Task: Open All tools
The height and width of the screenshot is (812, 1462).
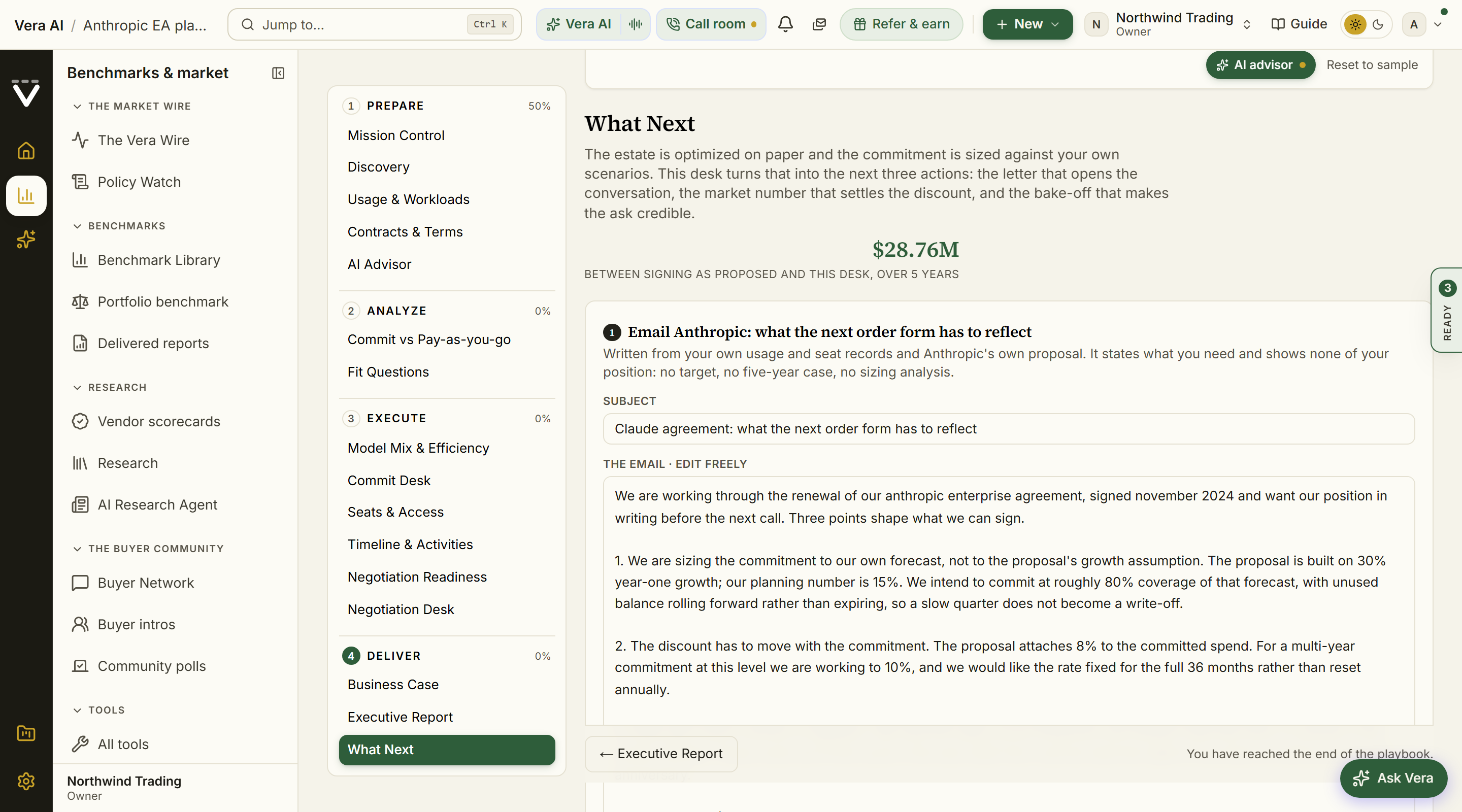Action: tap(176, 744)
